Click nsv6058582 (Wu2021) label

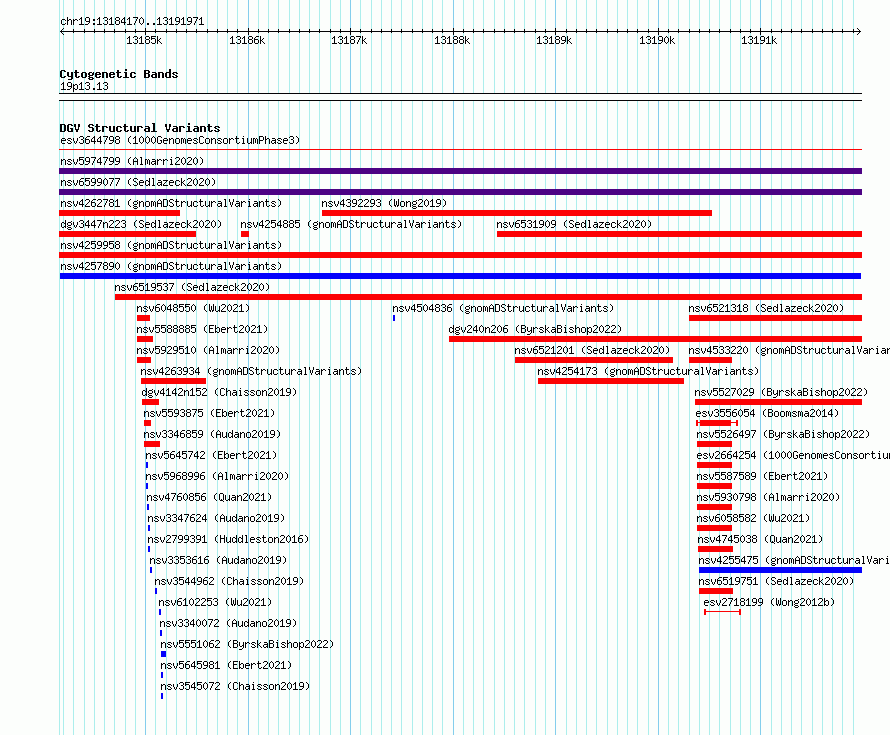coord(753,518)
